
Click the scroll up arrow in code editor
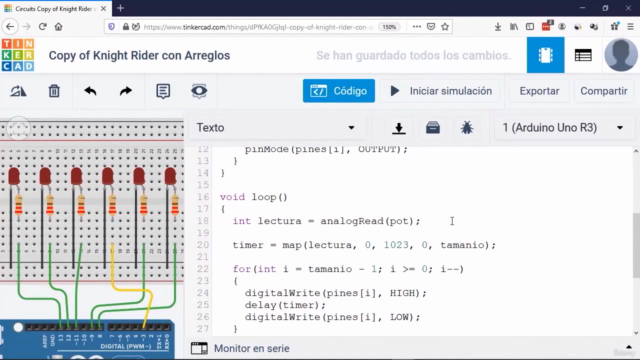tap(636, 151)
